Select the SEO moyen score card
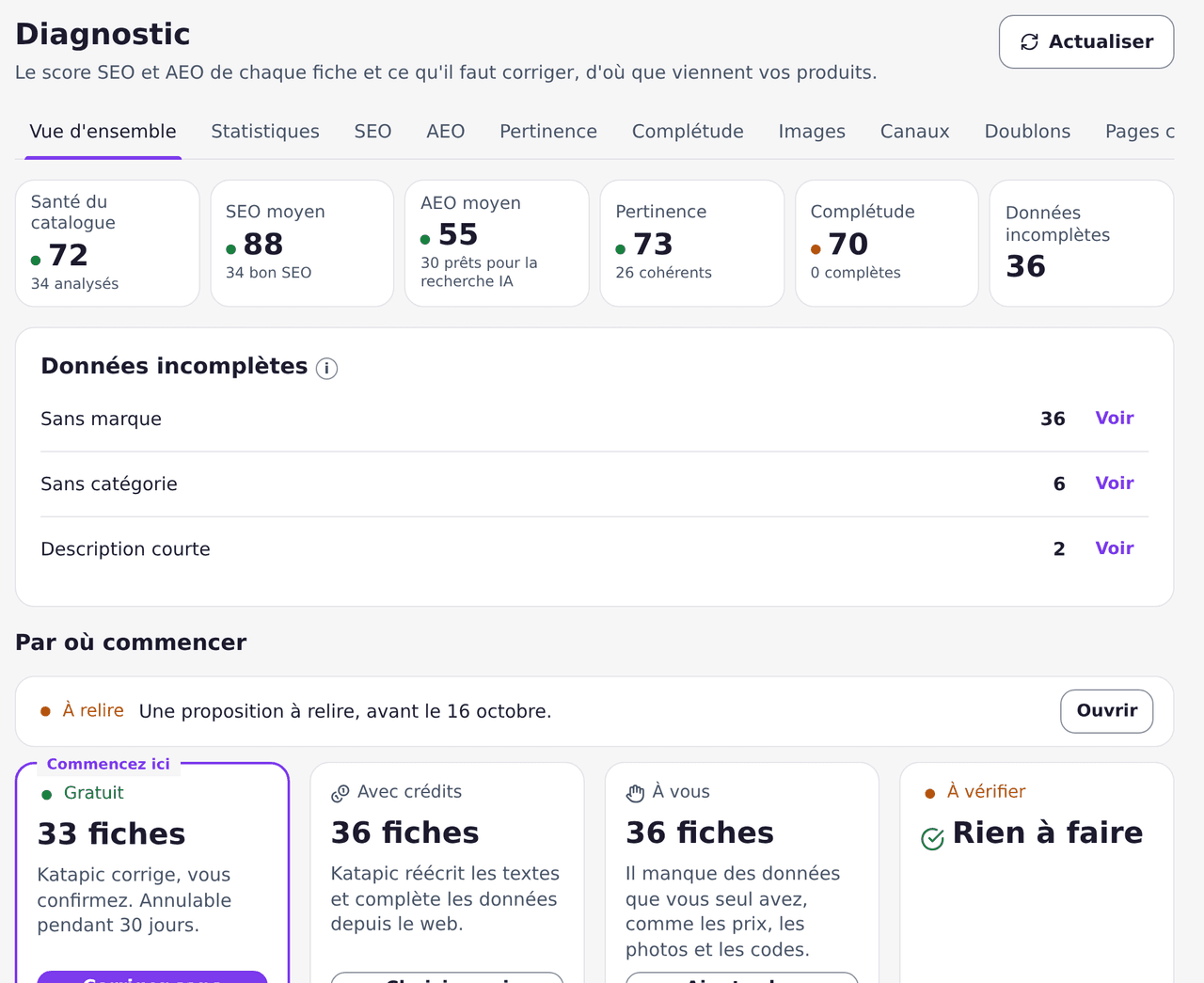1204x983 pixels. (x=302, y=244)
